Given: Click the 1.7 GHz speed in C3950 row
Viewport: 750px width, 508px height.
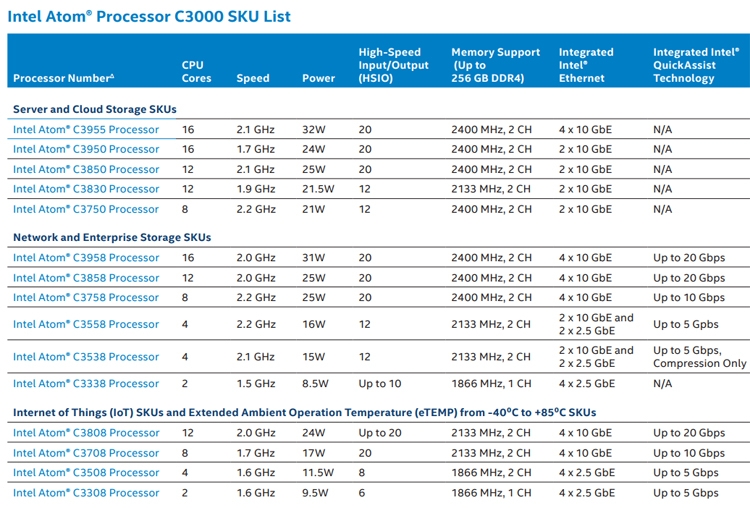Looking at the screenshot, I should (x=255, y=149).
